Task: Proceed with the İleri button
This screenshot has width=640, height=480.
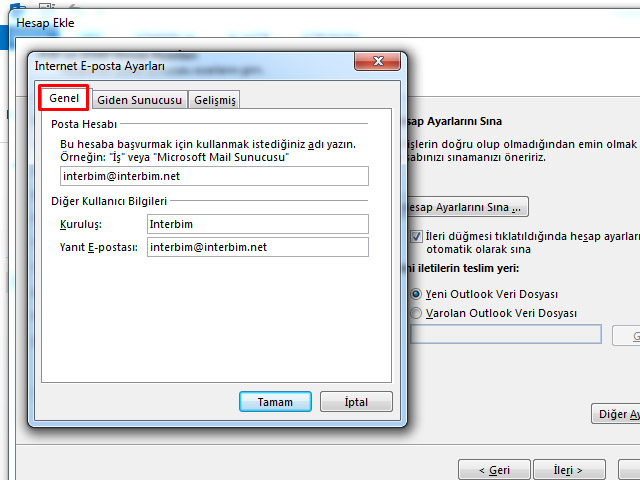Action: pyautogui.click(x=571, y=469)
